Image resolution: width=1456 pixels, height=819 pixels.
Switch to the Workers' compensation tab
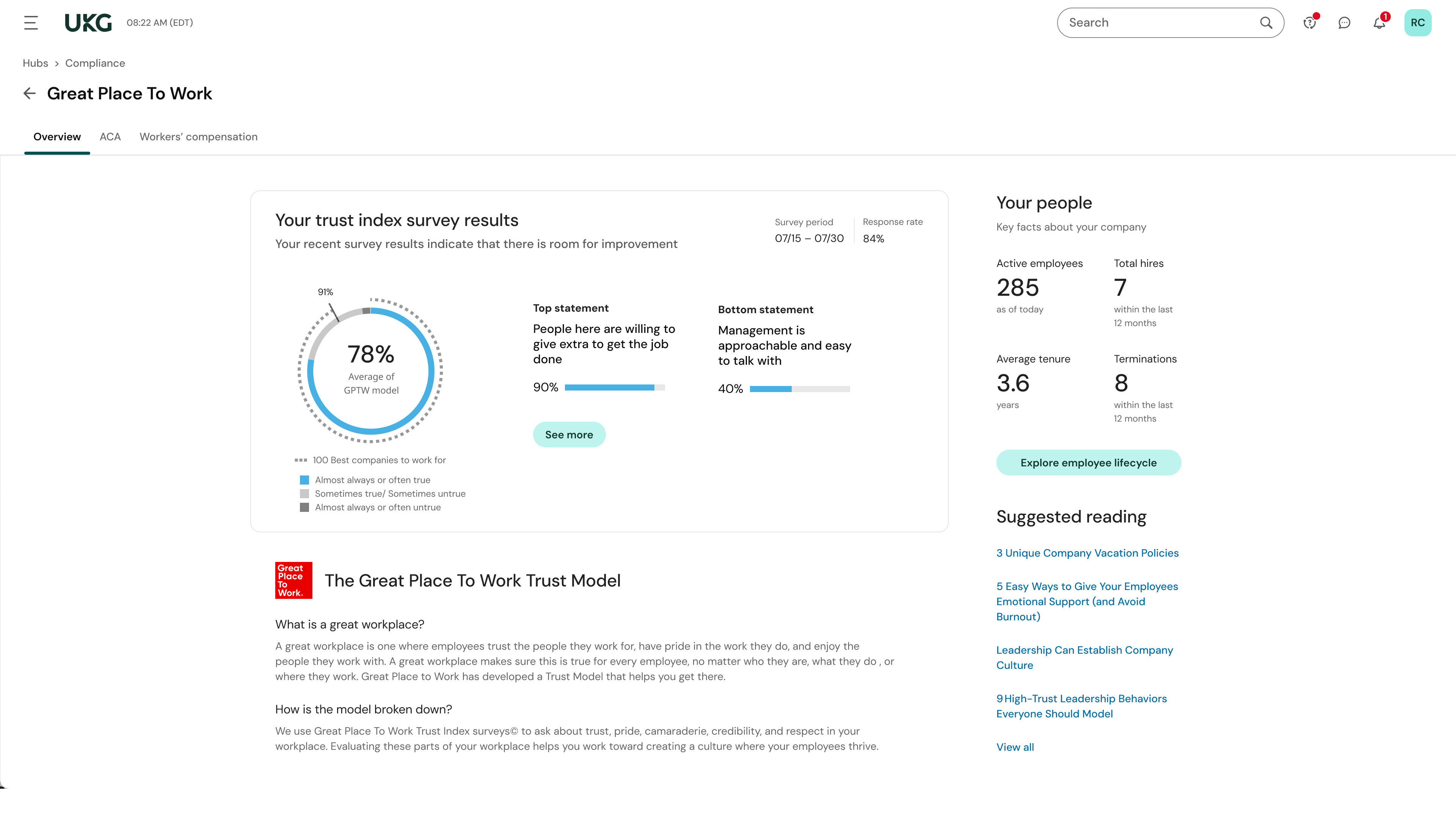click(198, 137)
